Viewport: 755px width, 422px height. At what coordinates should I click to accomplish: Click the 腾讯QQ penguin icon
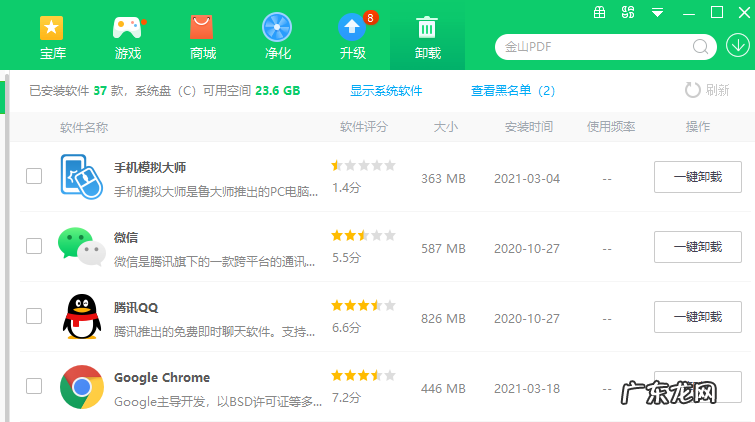click(82, 316)
